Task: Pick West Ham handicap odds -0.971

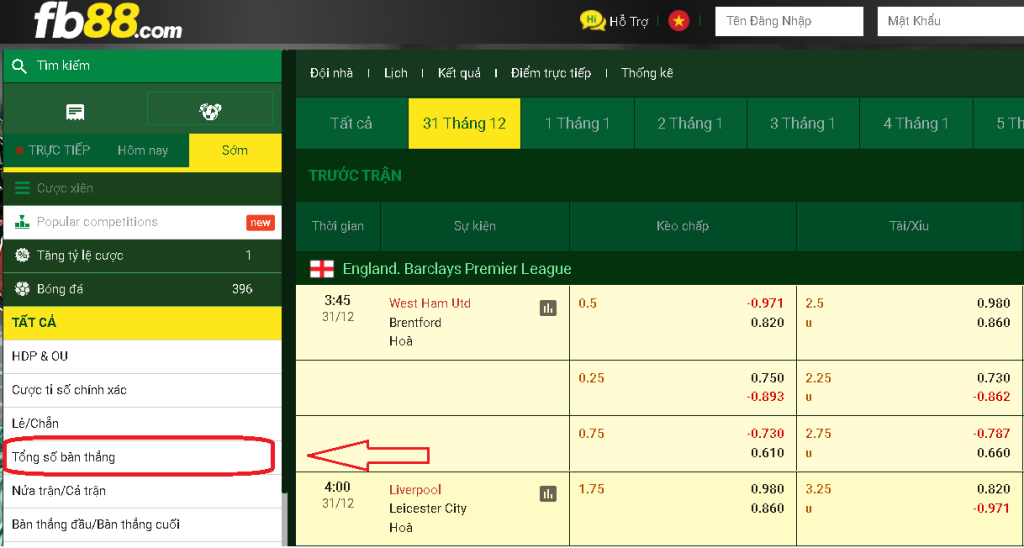Action: pyautogui.click(x=765, y=303)
